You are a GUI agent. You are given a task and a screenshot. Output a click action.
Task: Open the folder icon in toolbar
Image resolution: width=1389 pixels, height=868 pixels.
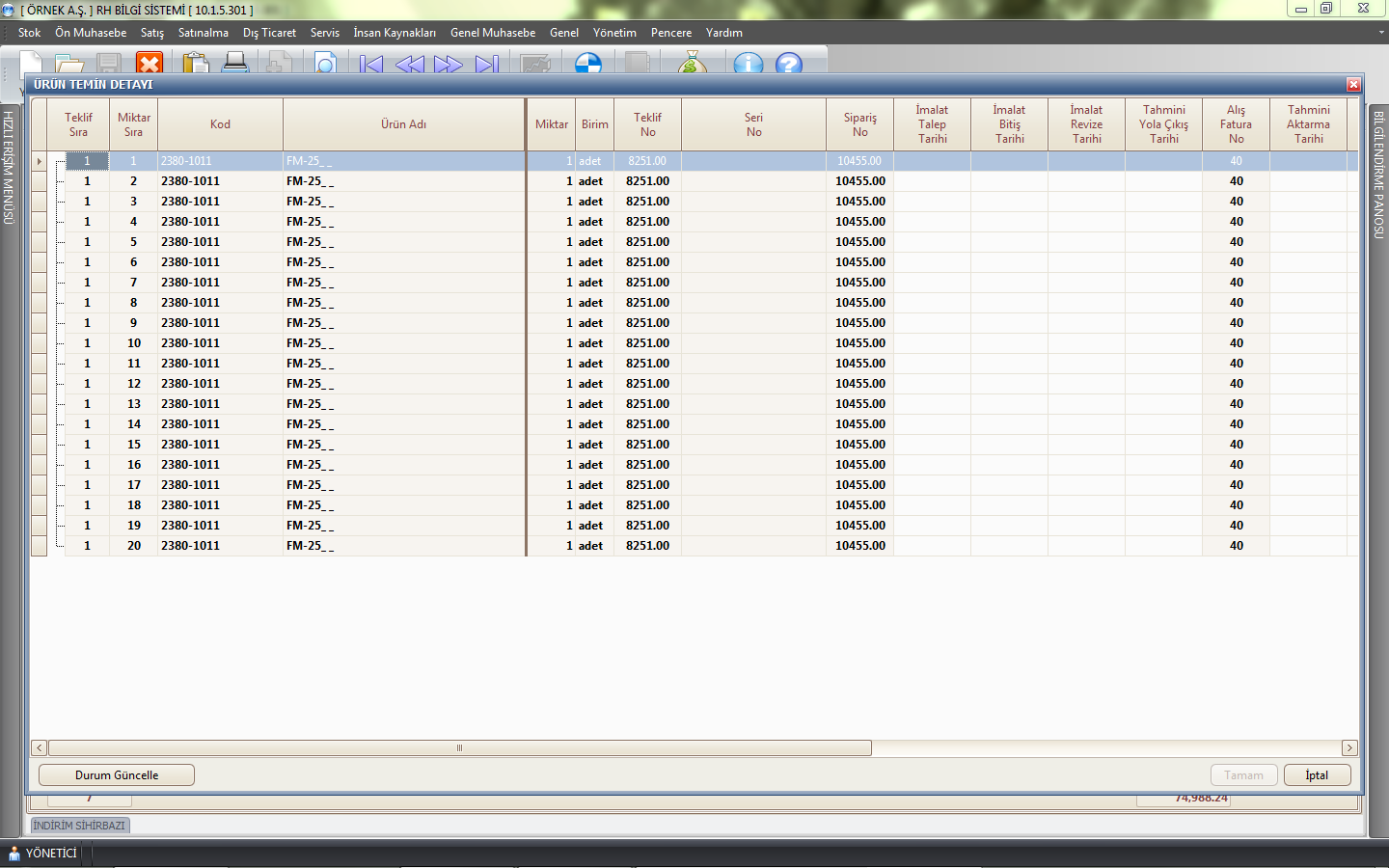point(69,65)
